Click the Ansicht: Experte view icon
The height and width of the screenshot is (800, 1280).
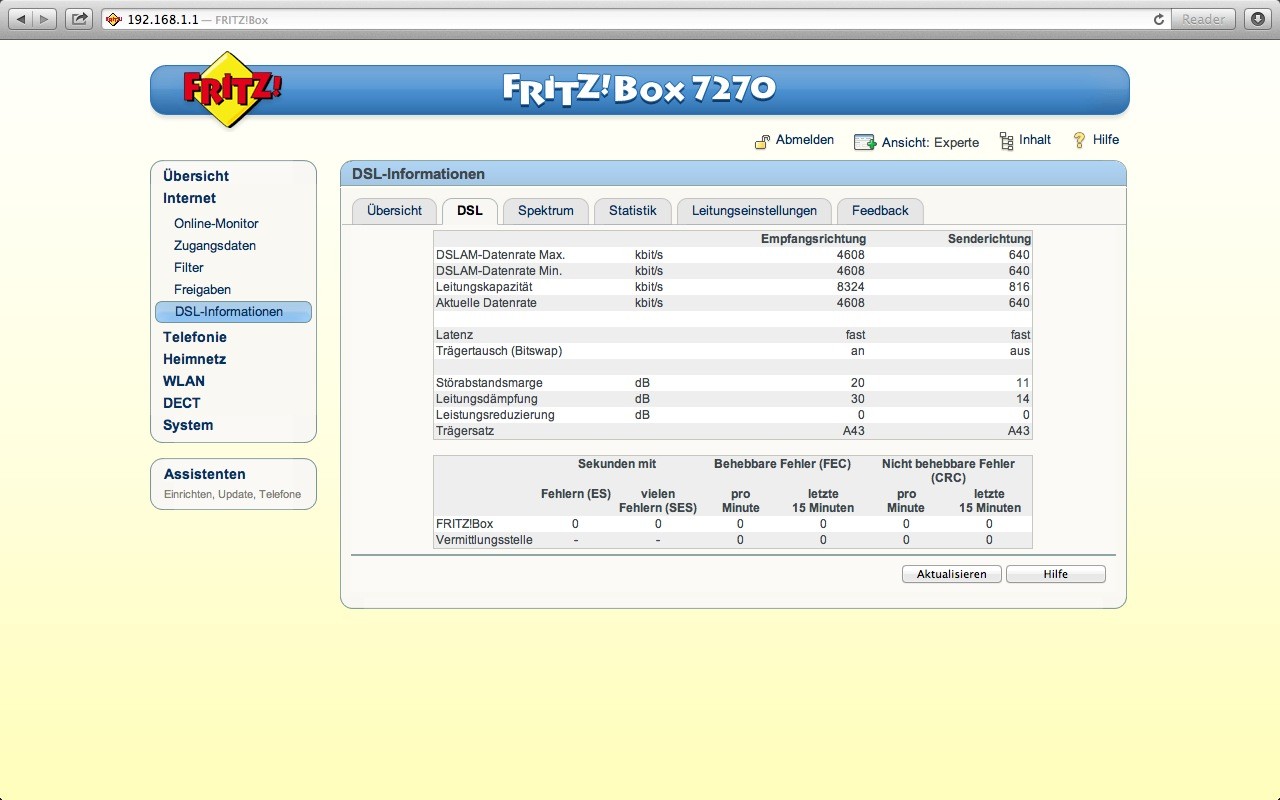tap(864, 142)
